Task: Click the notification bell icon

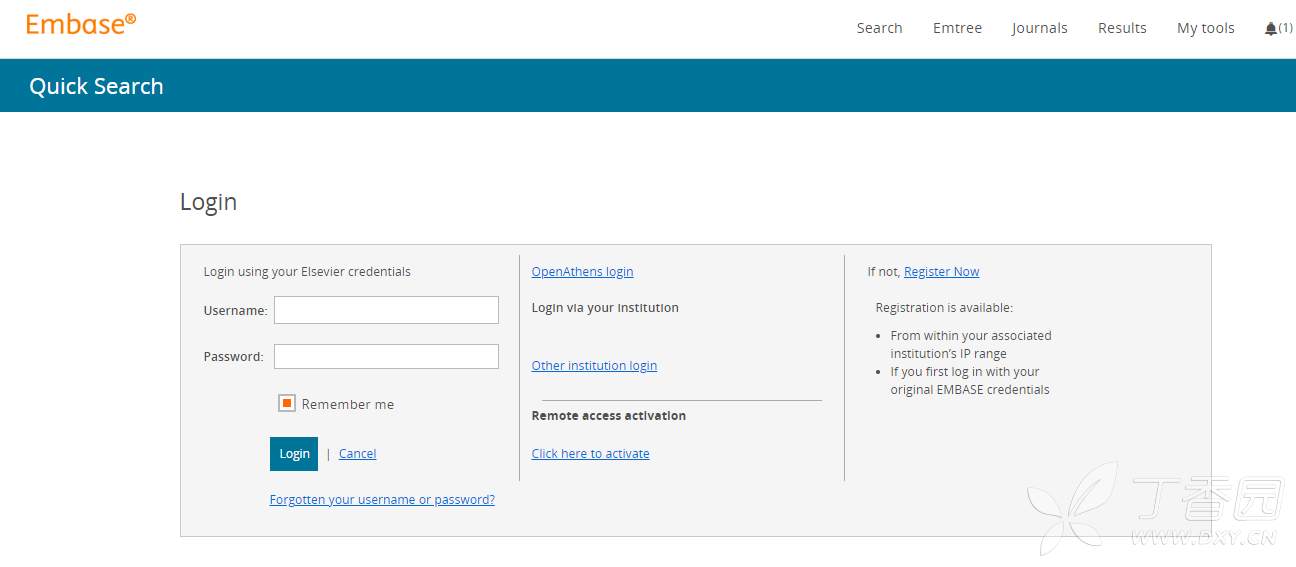Action: click(x=1271, y=29)
